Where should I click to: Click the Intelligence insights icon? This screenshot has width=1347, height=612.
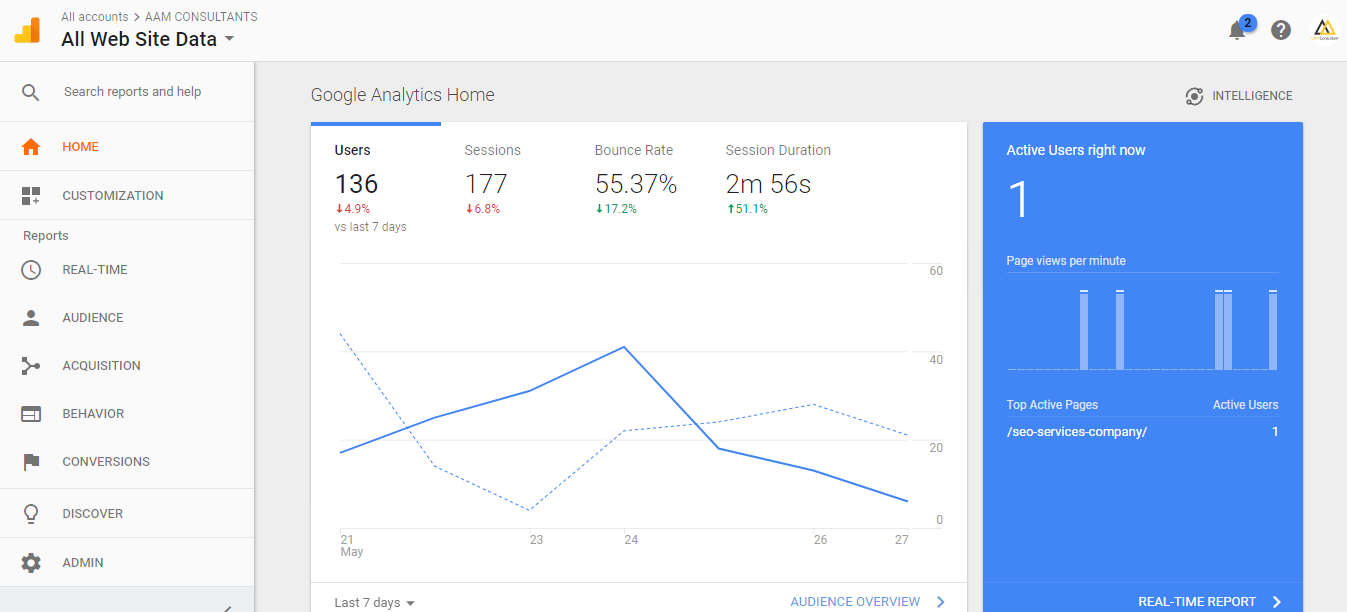click(x=1194, y=96)
